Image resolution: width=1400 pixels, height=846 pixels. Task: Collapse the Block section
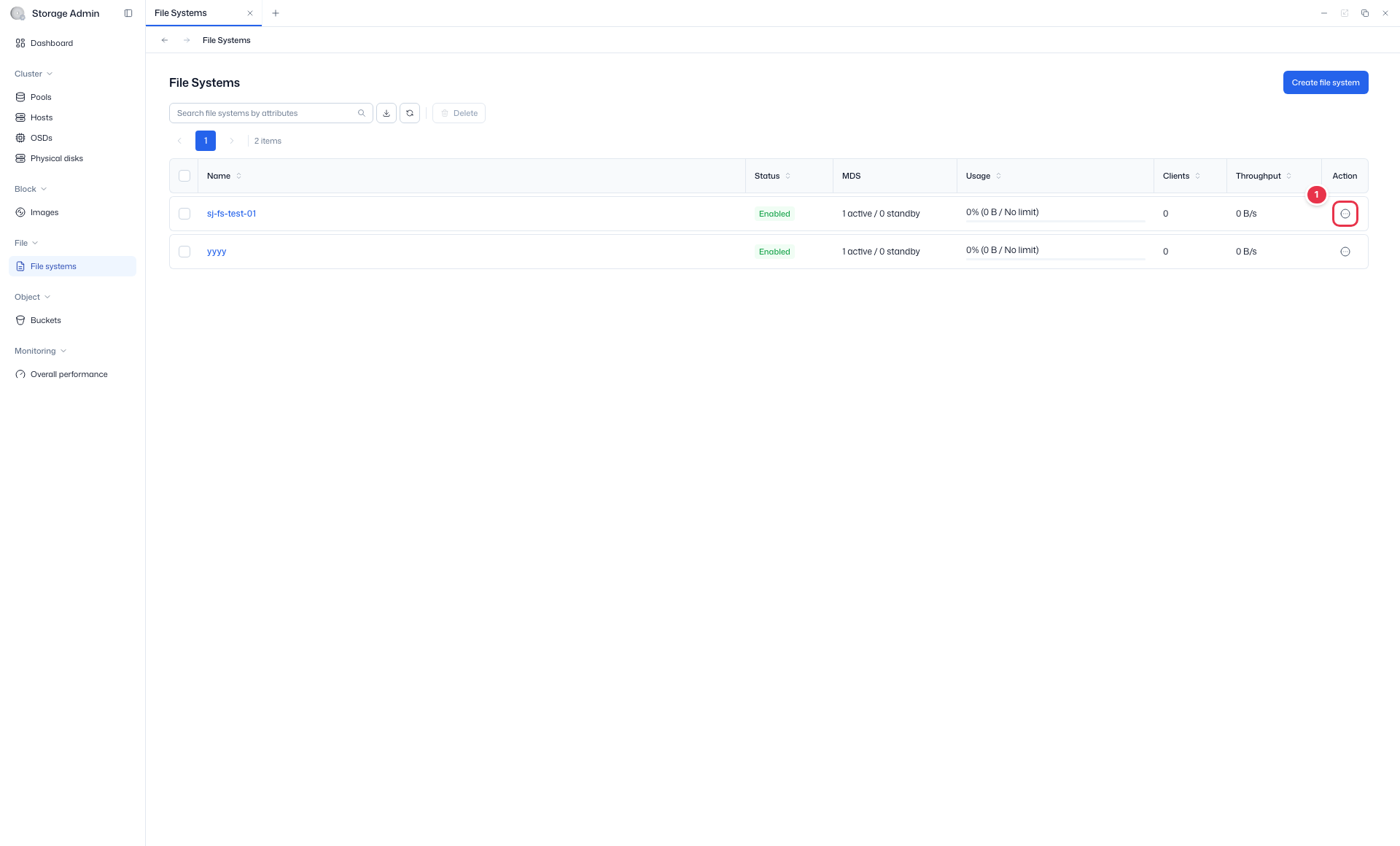(31, 189)
